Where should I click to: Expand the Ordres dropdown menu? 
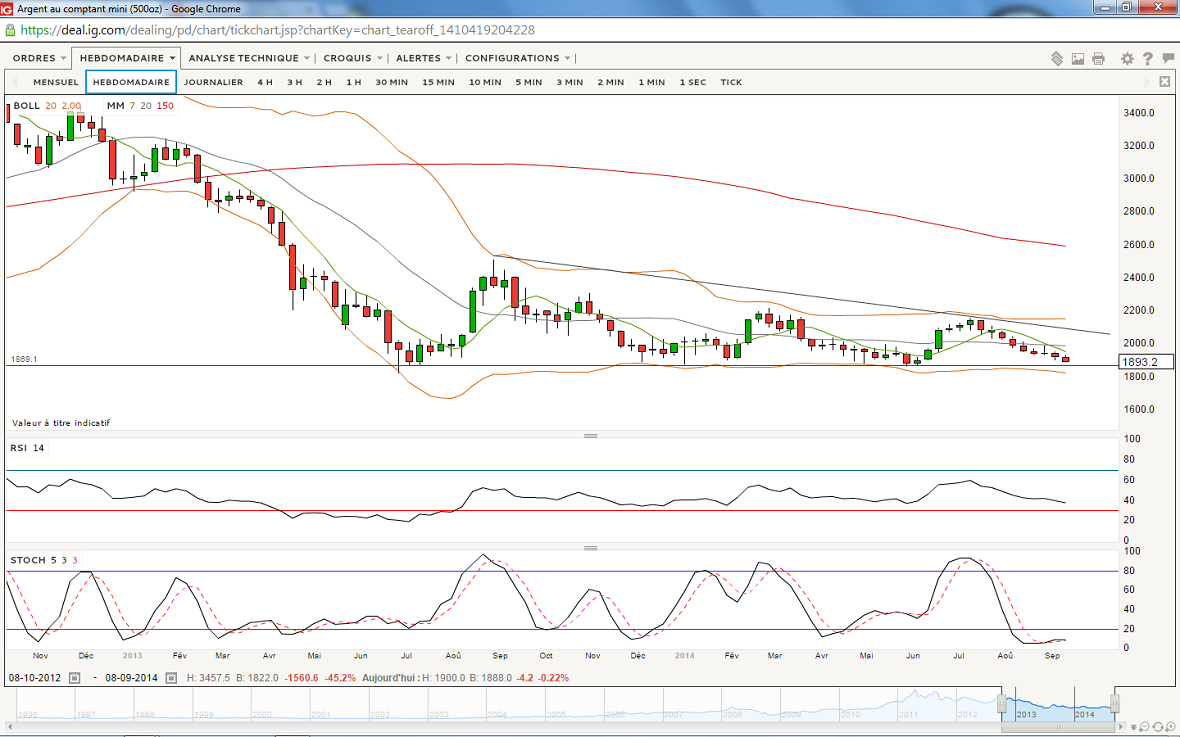pyautogui.click(x=40, y=58)
